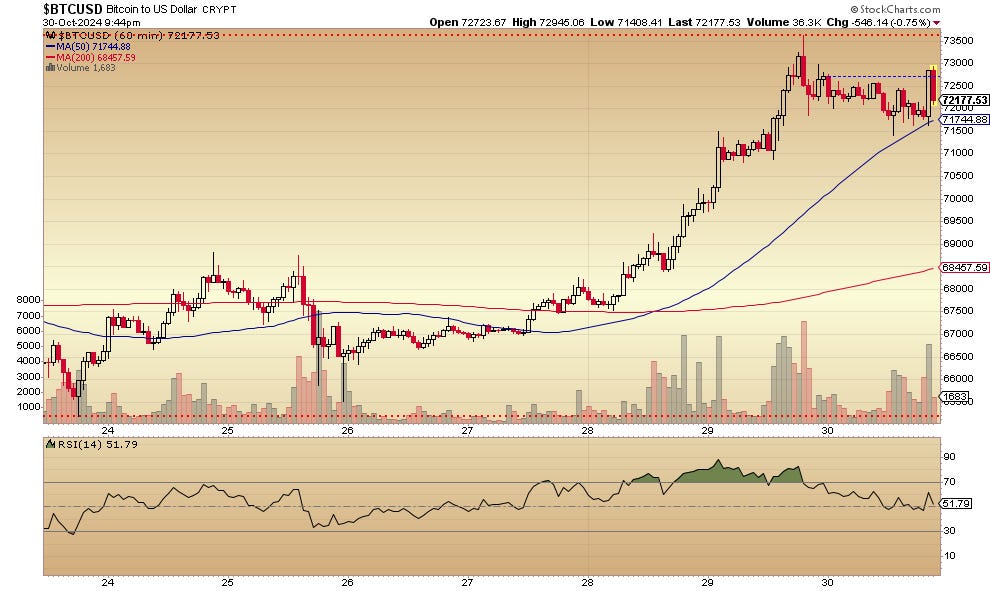
Task: Click the Low value 71408.41
Action: click(640, 22)
